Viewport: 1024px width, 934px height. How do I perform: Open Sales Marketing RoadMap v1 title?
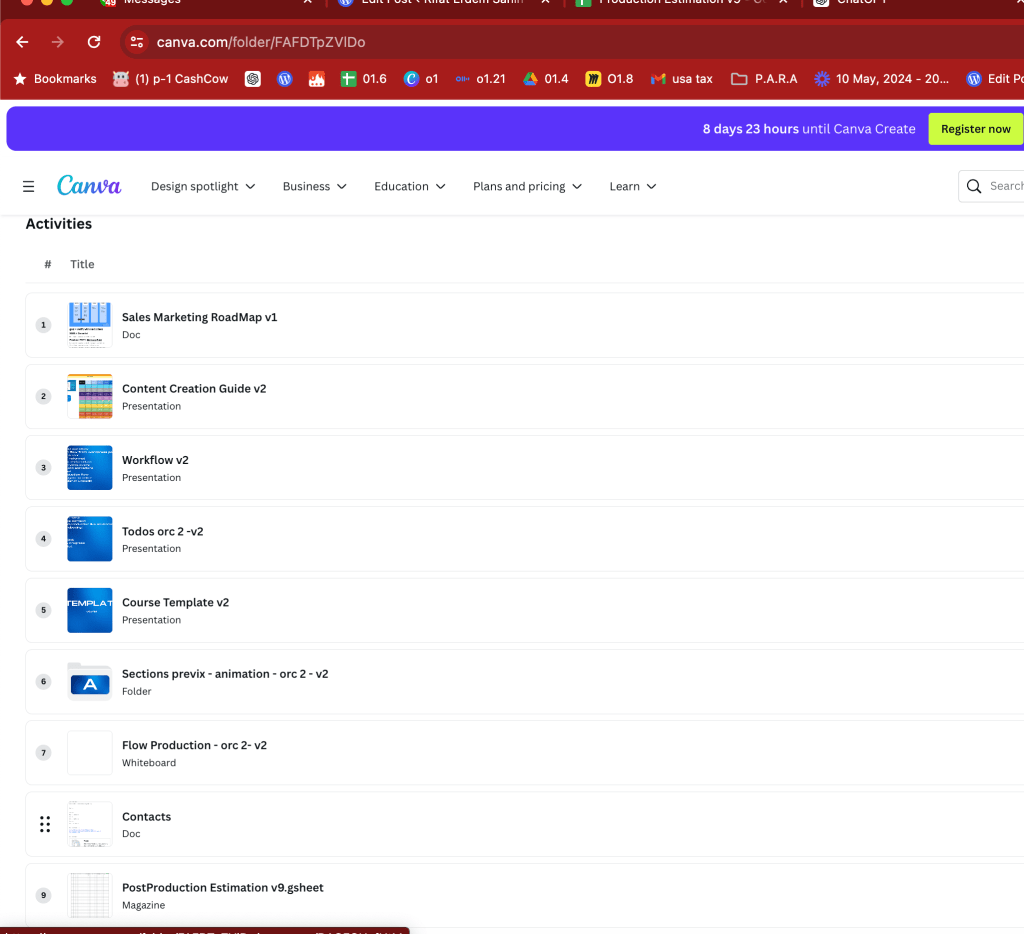(x=199, y=317)
